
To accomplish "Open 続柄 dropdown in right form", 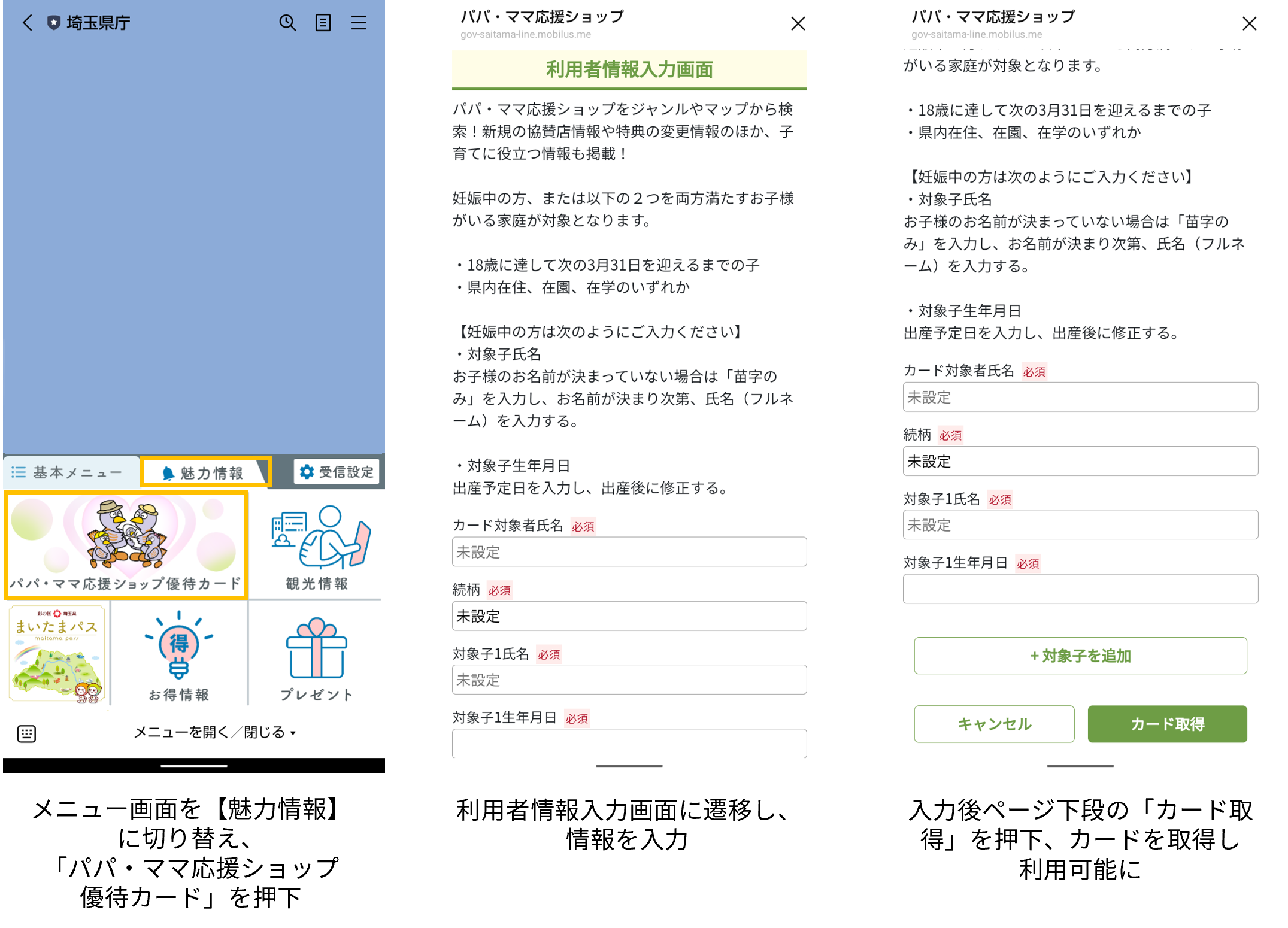I will [x=1080, y=461].
